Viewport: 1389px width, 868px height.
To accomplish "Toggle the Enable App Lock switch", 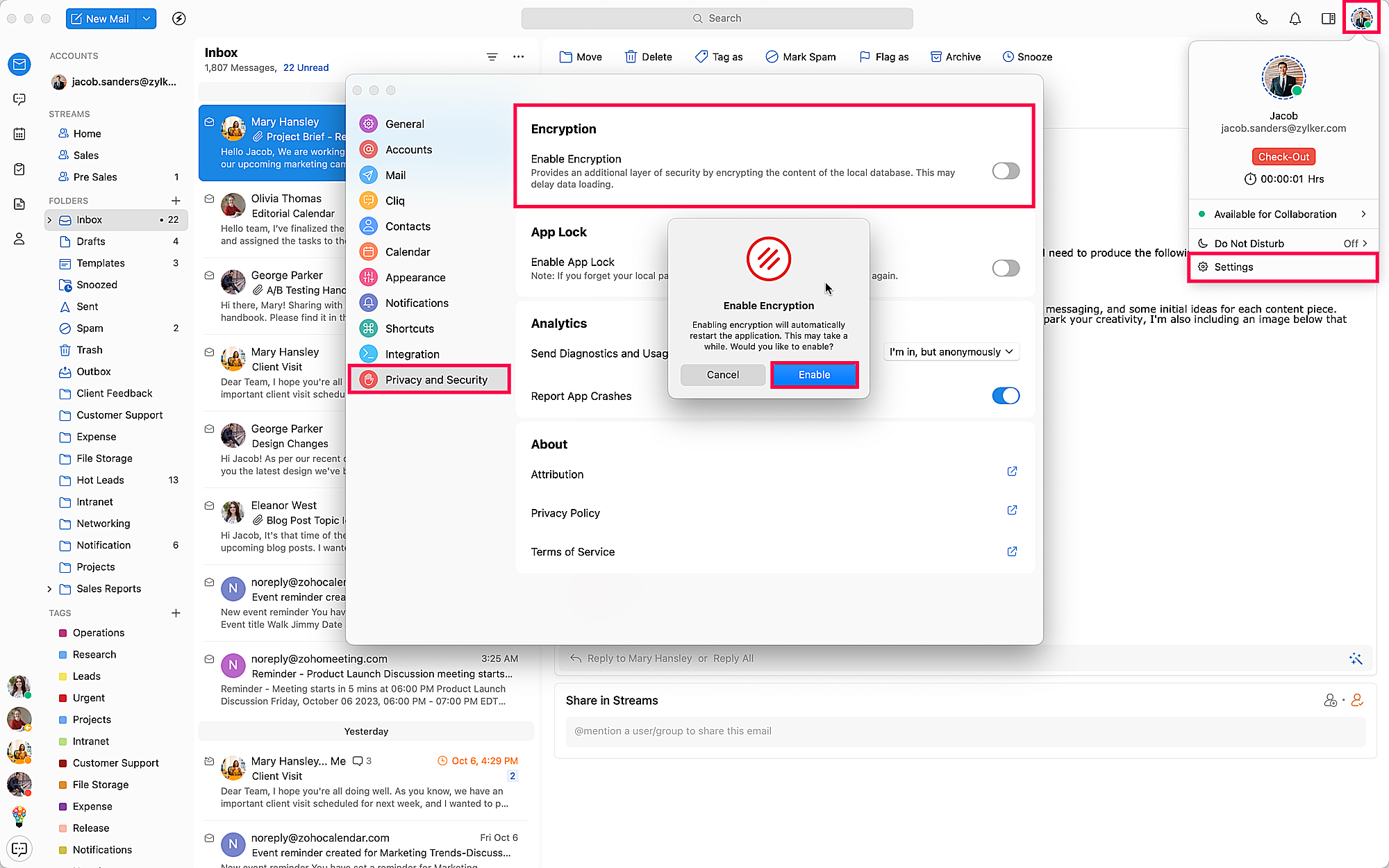I will tap(1006, 268).
